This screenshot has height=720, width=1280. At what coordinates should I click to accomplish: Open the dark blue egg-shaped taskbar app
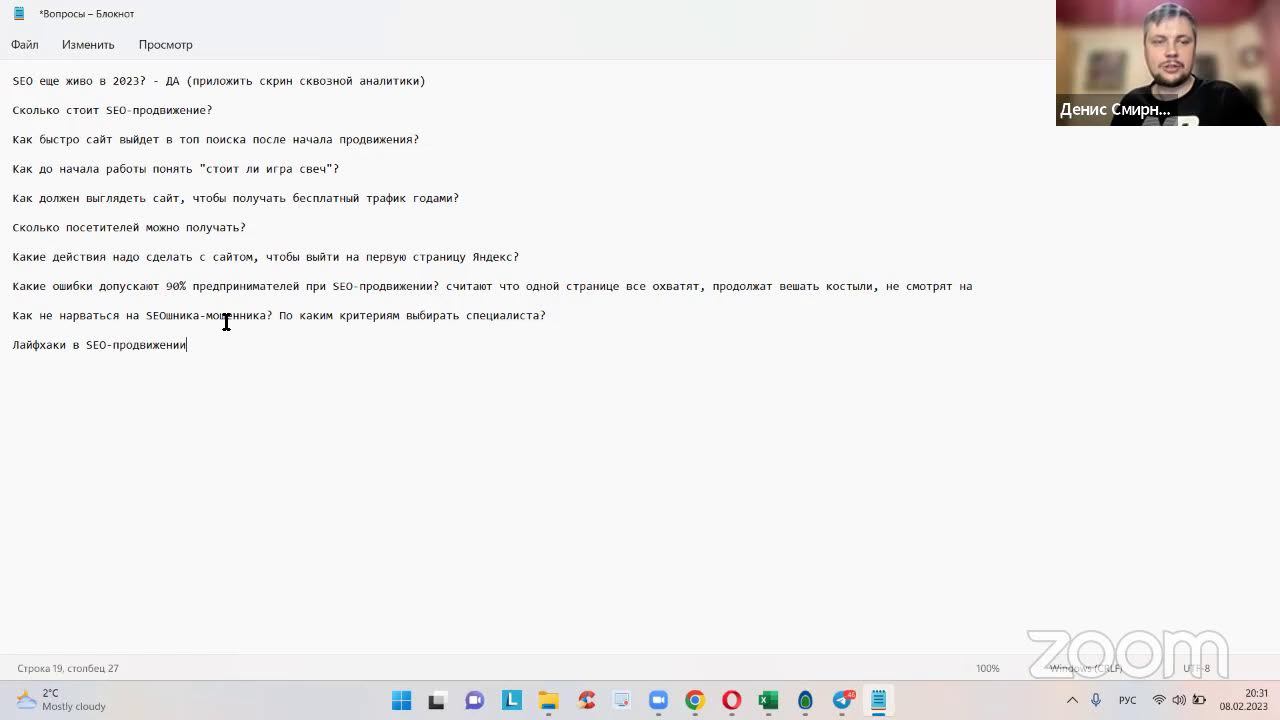click(805, 701)
